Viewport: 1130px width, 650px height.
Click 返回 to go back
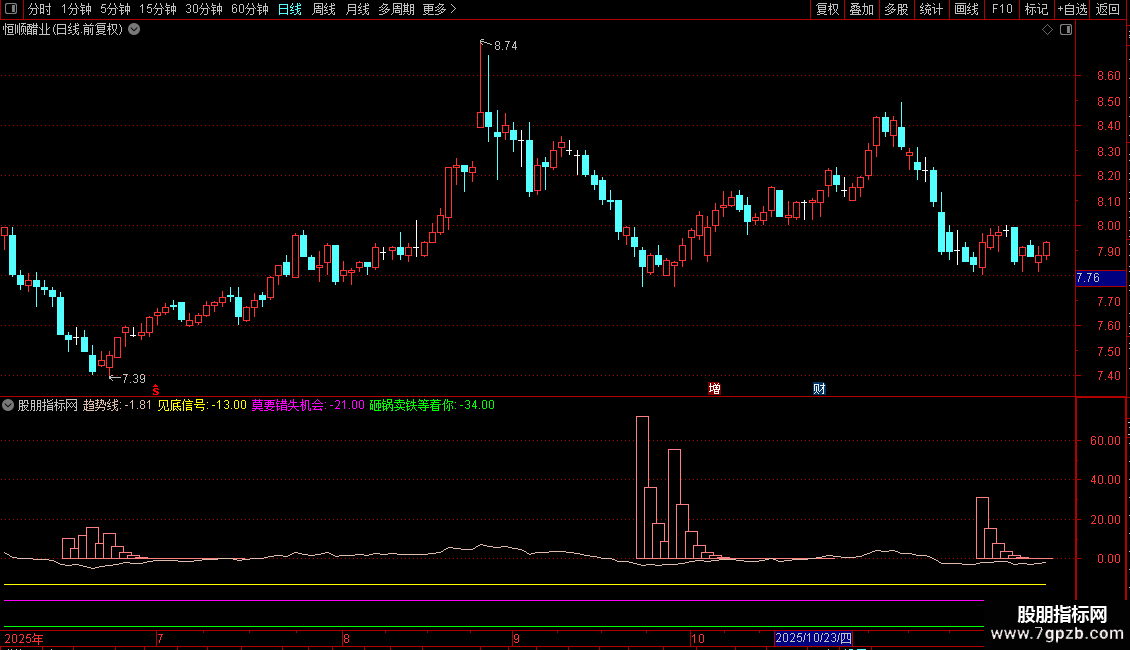1108,9
